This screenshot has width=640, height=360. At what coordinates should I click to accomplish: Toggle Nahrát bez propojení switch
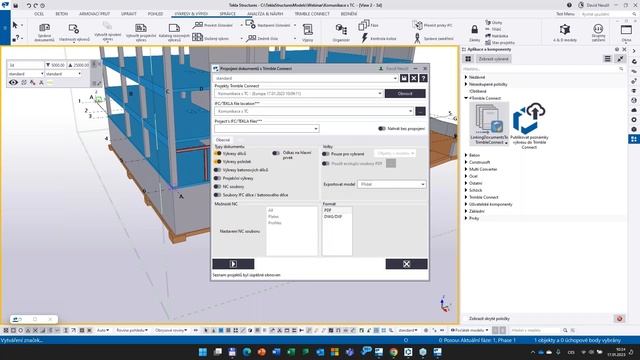pyautogui.click(x=382, y=129)
